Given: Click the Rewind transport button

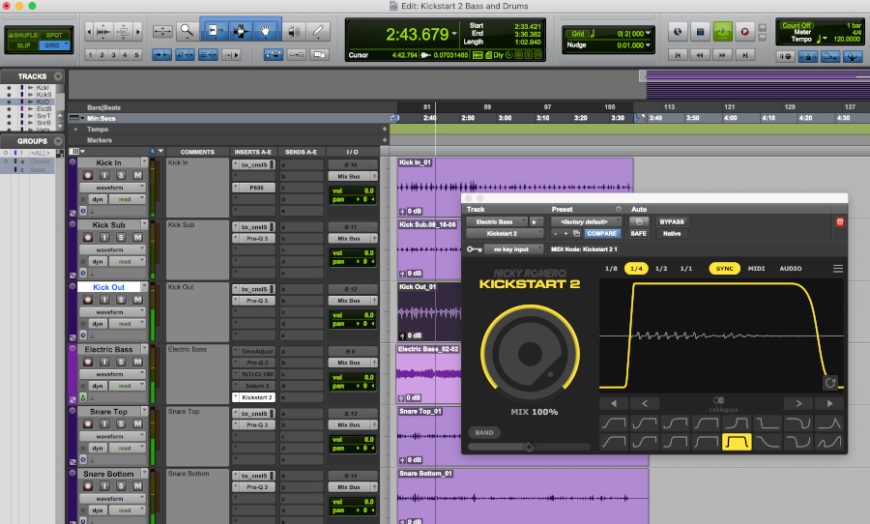Looking at the screenshot, I should point(700,55).
